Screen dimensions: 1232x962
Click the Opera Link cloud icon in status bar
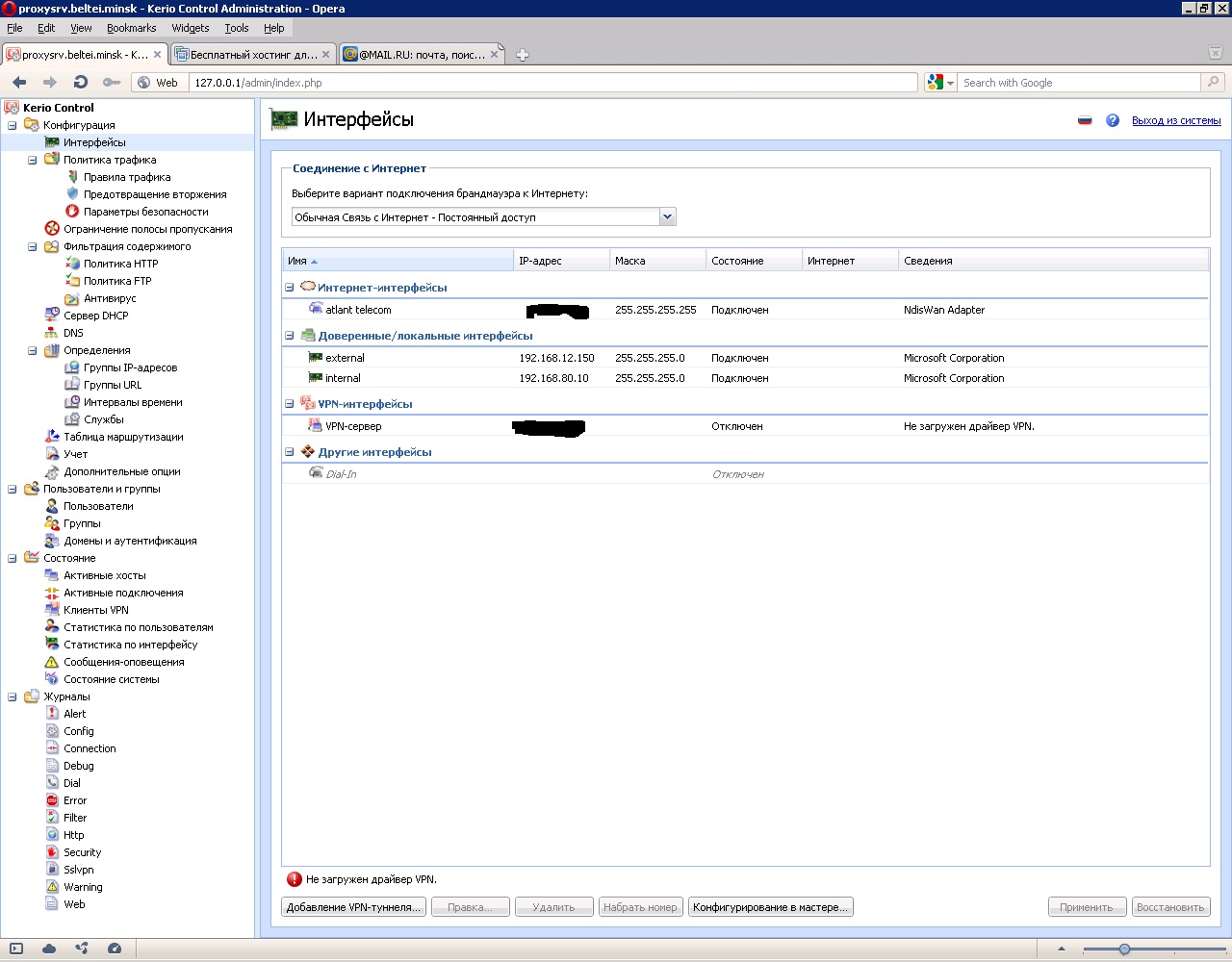49,949
